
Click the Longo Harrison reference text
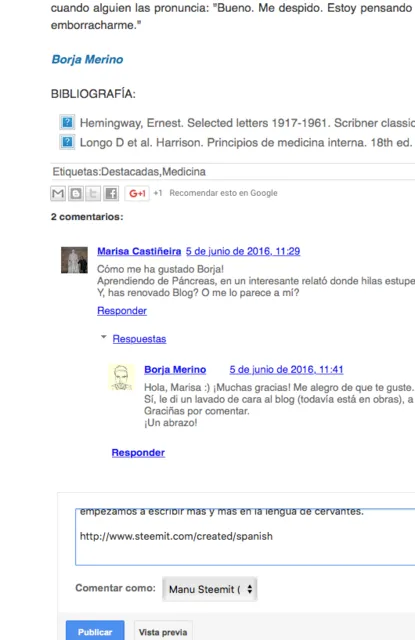click(246, 143)
